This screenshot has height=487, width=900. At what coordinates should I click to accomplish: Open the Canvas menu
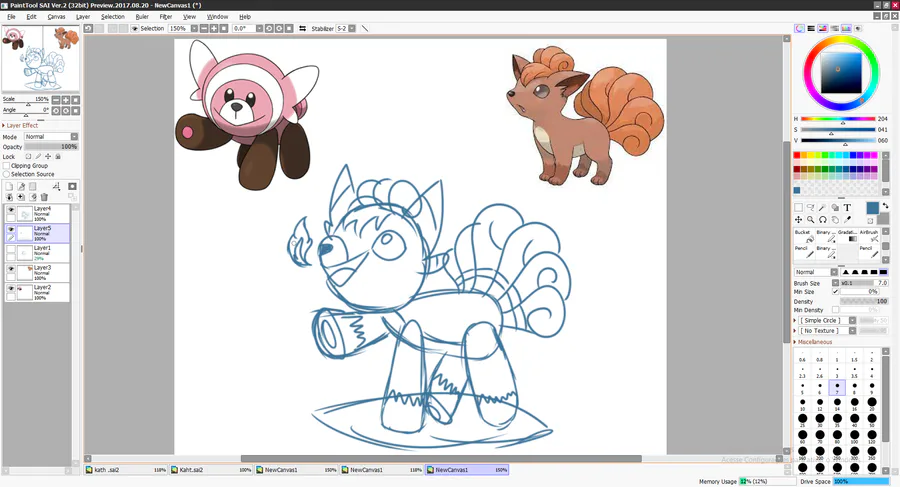[x=56, y=17]
